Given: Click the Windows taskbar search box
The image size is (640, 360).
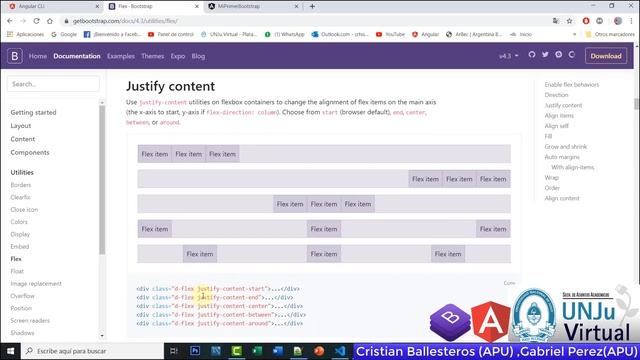Looking at the screenshot, I should click(93, 351).
